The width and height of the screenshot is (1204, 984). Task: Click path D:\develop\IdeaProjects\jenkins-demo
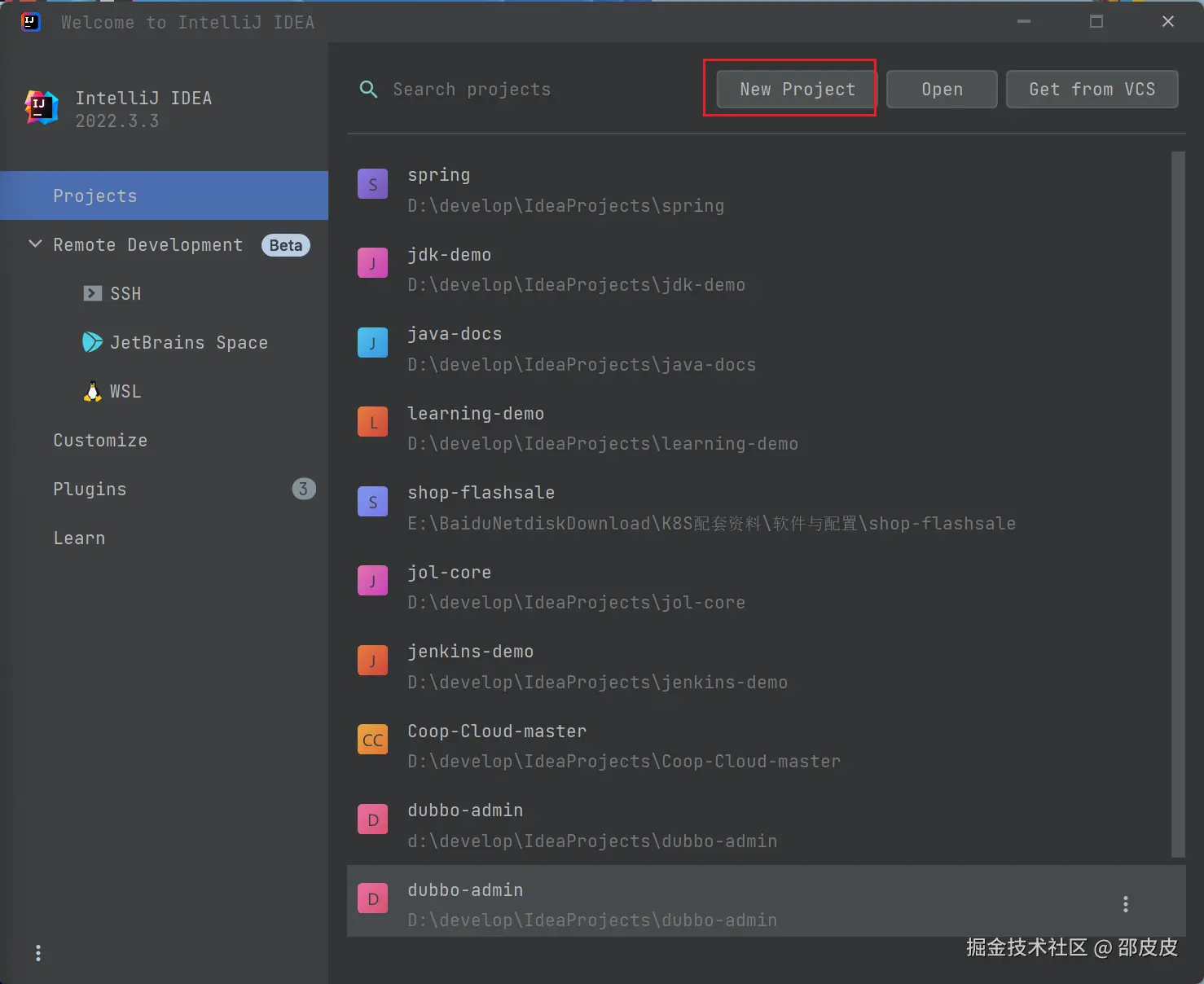[x=598, y=683]
